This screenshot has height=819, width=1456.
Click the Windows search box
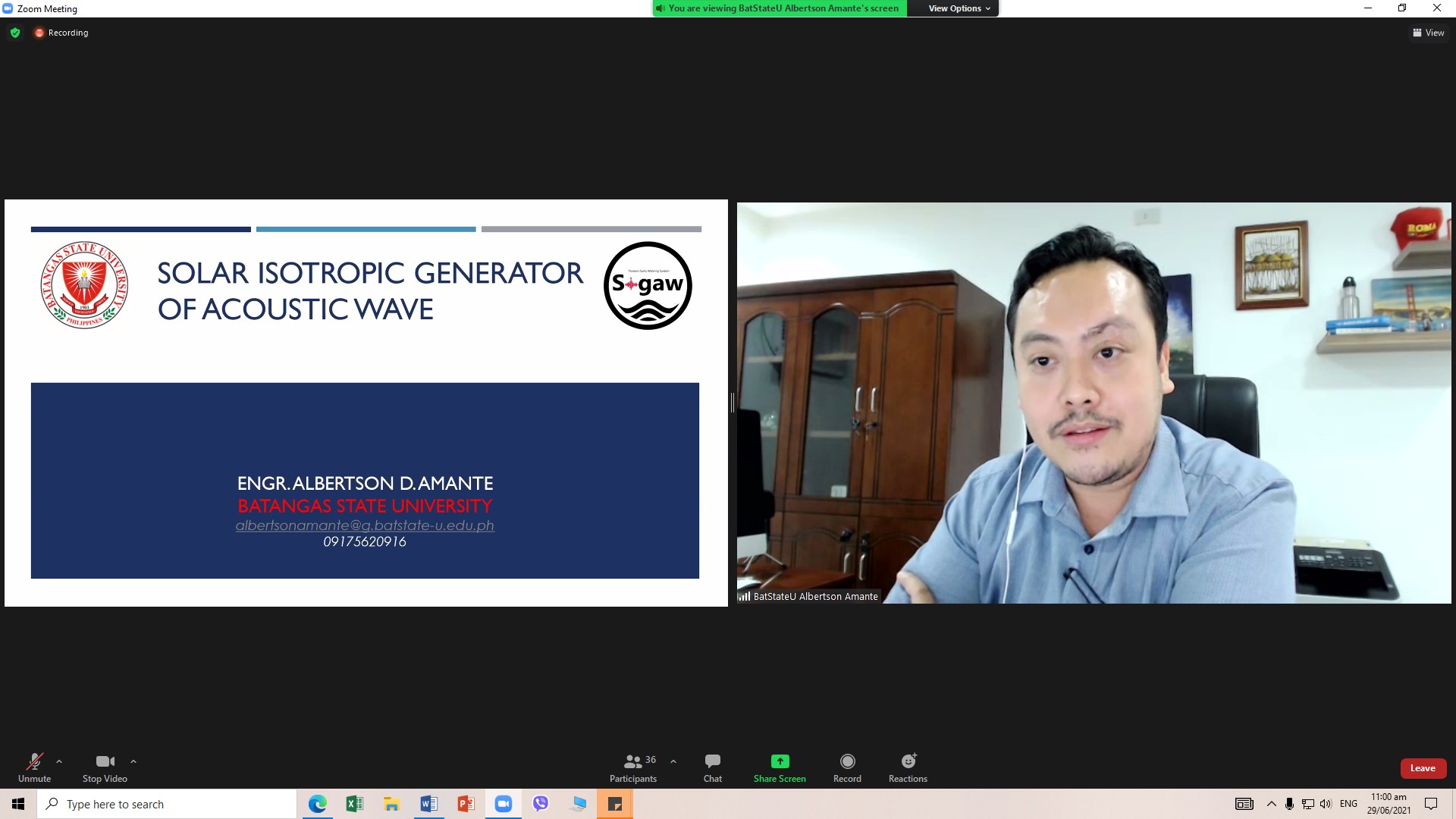pyautogui.click(x=167, y=804)
